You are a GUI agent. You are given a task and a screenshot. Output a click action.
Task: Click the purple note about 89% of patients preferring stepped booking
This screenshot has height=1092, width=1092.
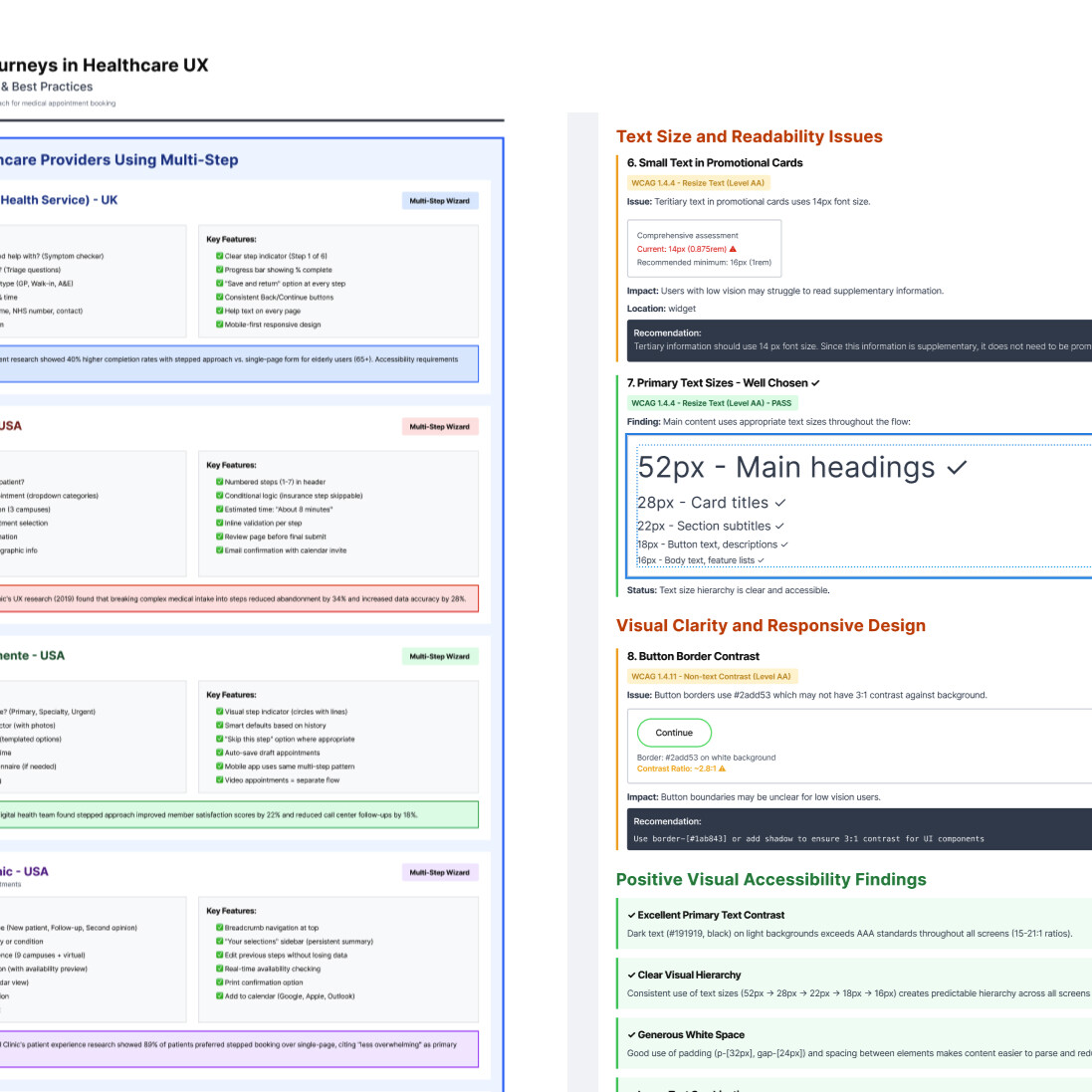pos(239,1049)
